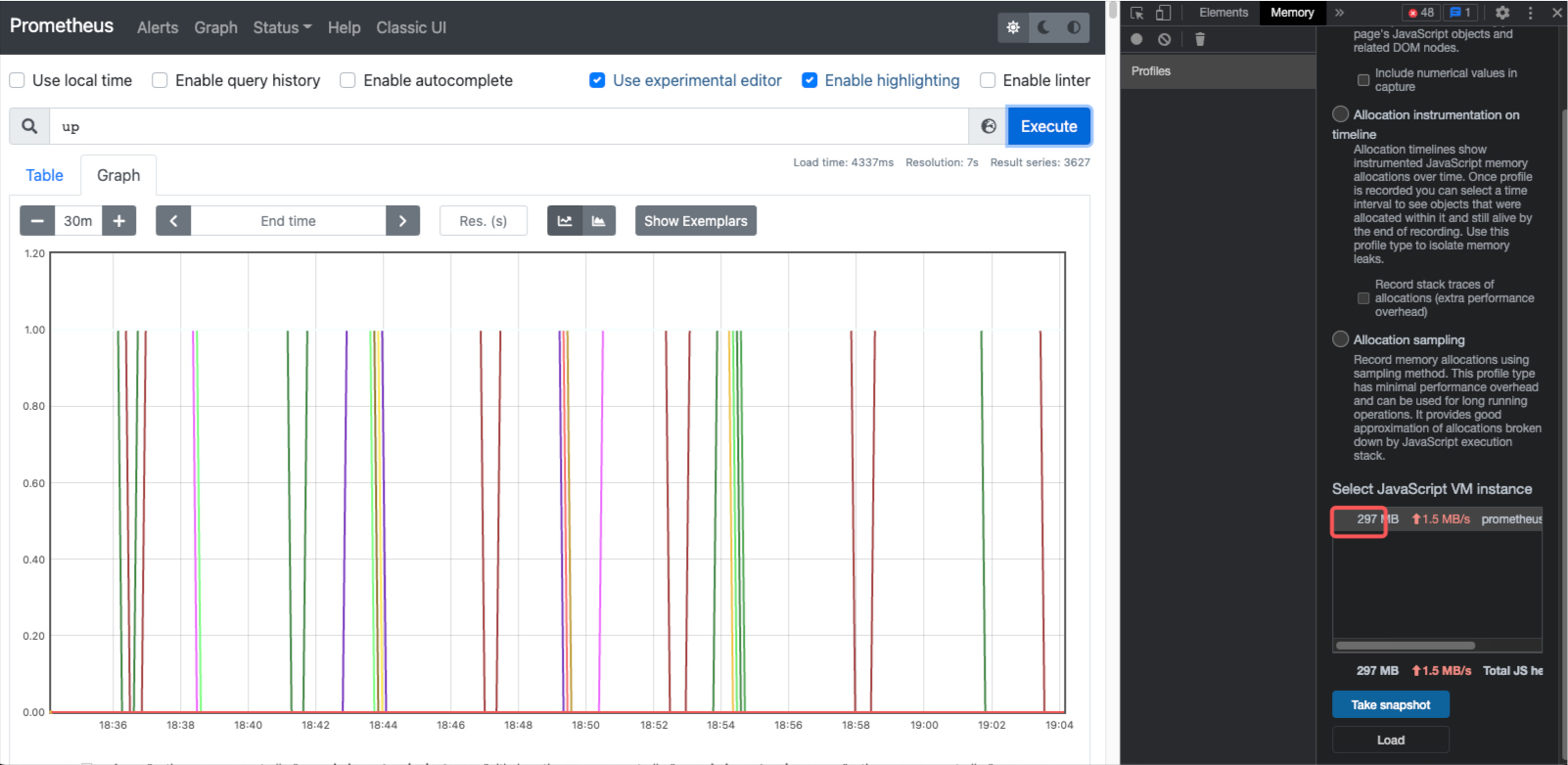The image size is (1568, 765).
Task: Load a saved profile file
Action: click(1391, 740)
